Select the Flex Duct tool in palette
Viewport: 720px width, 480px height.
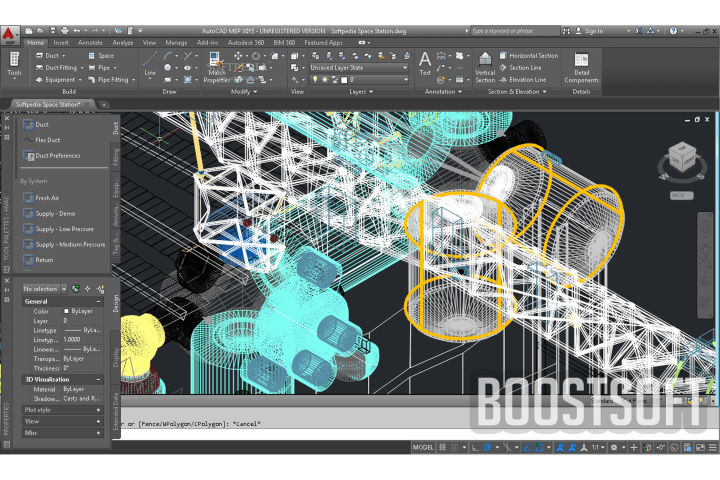(x=47, y=140)
